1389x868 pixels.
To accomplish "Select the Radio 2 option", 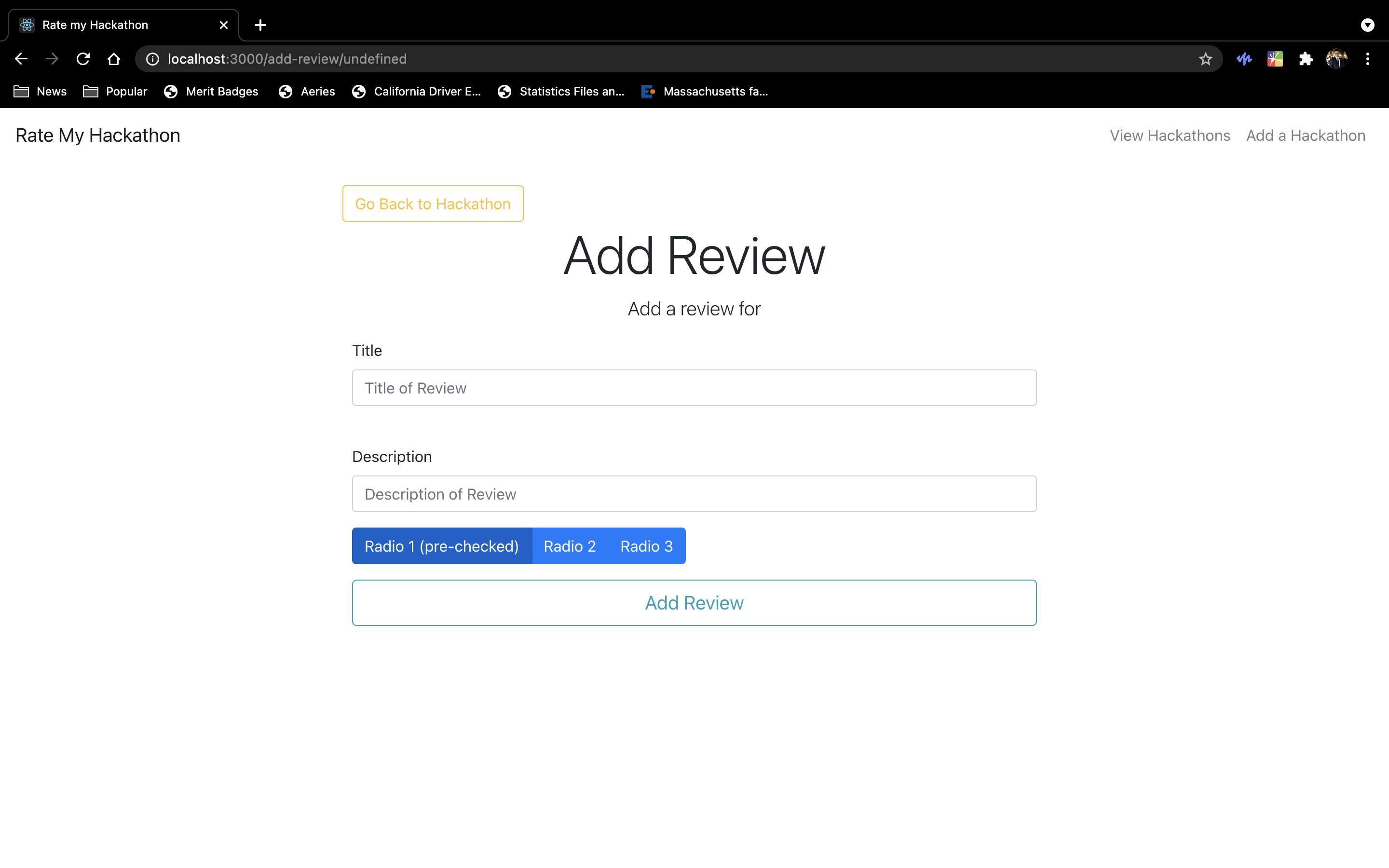I will pyautogui.click(x=570, y=546).
